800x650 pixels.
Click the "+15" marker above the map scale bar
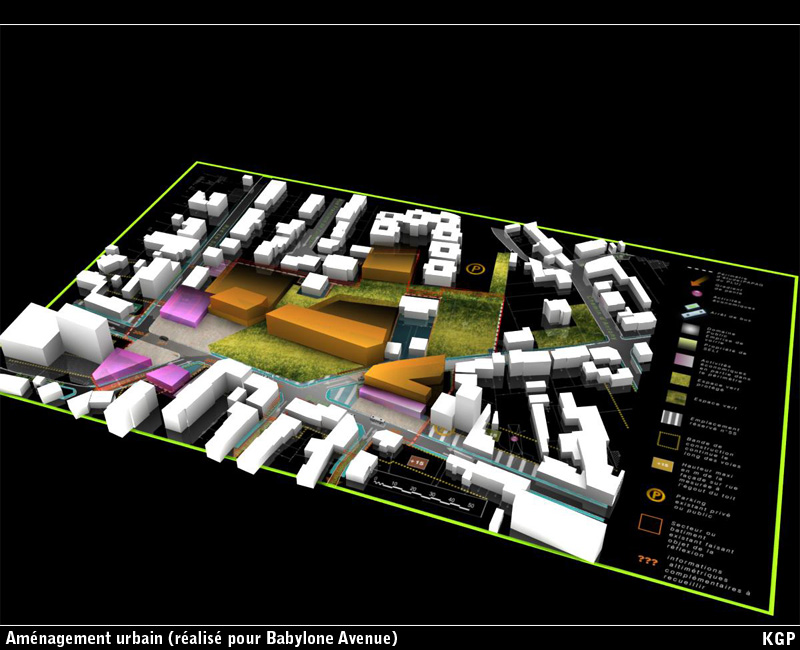(x=416, y=463)
